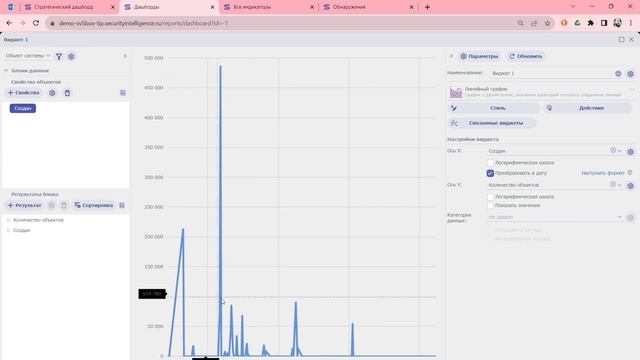This screenshot has height=360, width=640.
Task: Click the browser address bar URL
Action: (143, 23)
